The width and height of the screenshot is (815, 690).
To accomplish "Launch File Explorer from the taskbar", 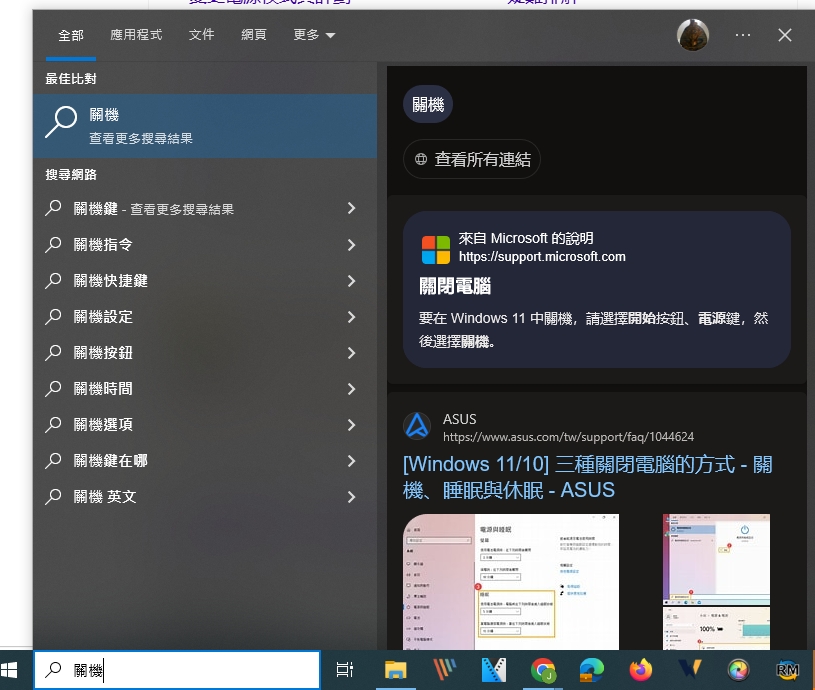I will point(396,670).
